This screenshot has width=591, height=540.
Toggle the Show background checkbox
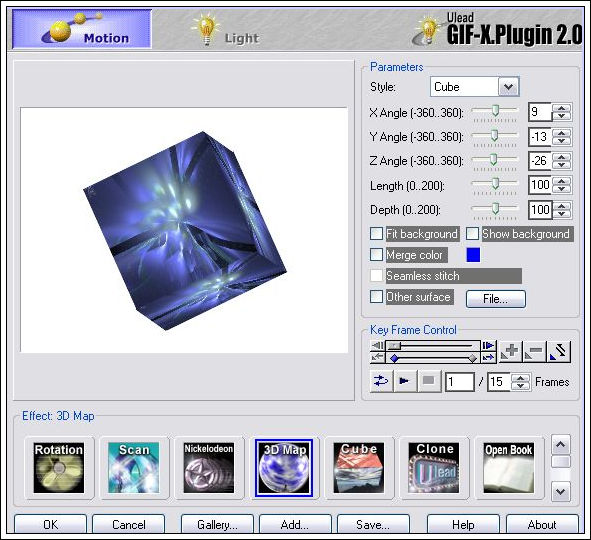coord(472,234)
